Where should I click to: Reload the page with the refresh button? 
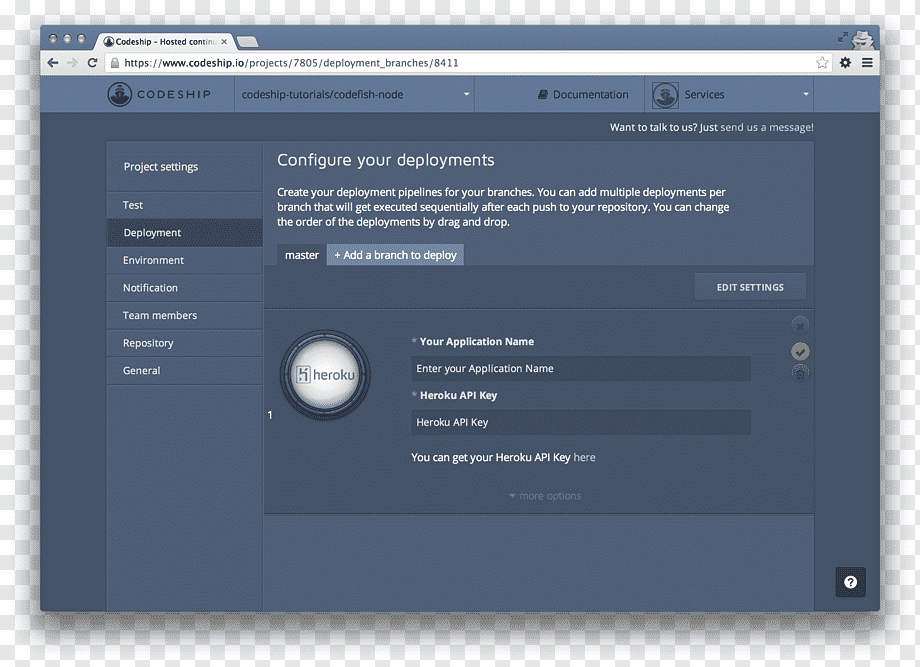pyautogui.click(x=92, y=63)
